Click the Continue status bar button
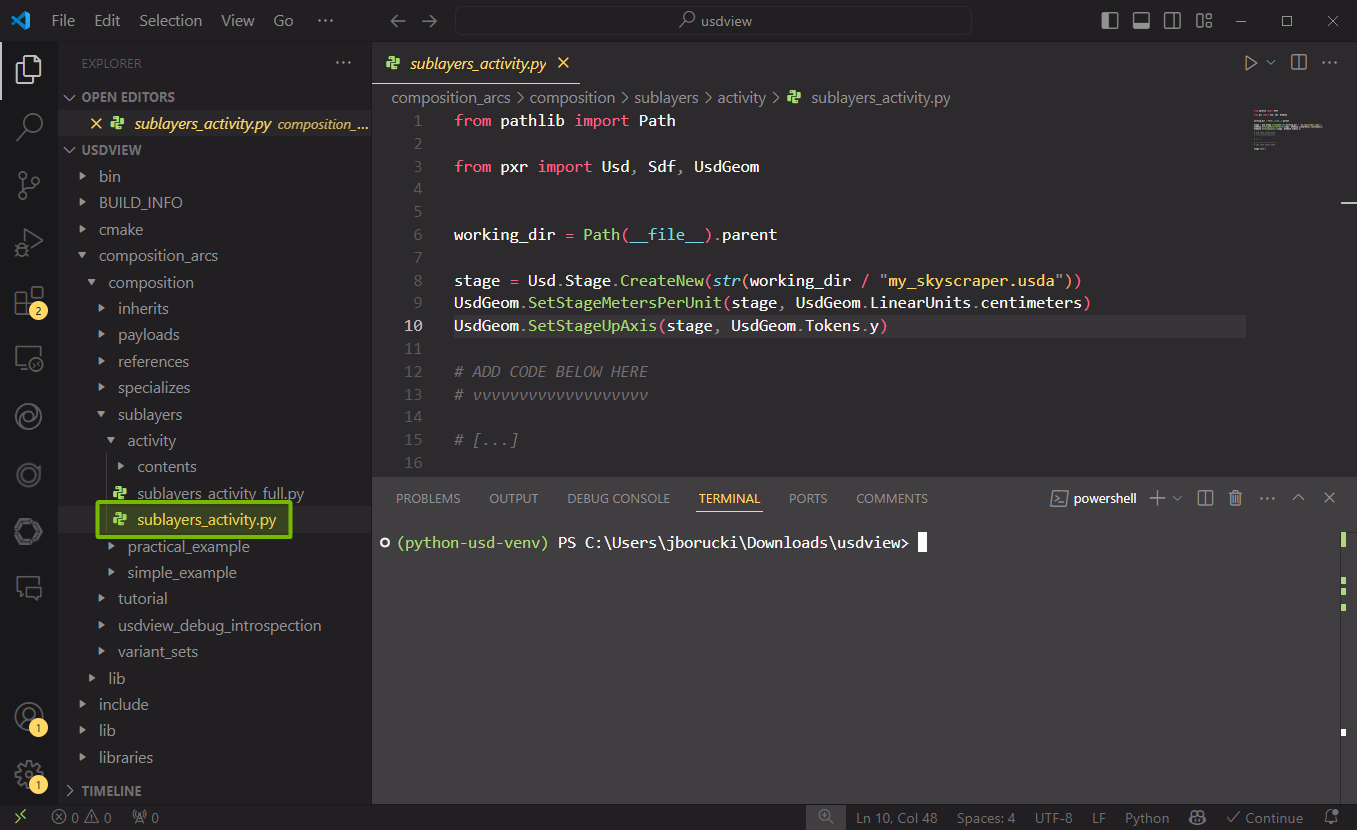Screen dimensions: 1357x830 [x=1265, y=818]
